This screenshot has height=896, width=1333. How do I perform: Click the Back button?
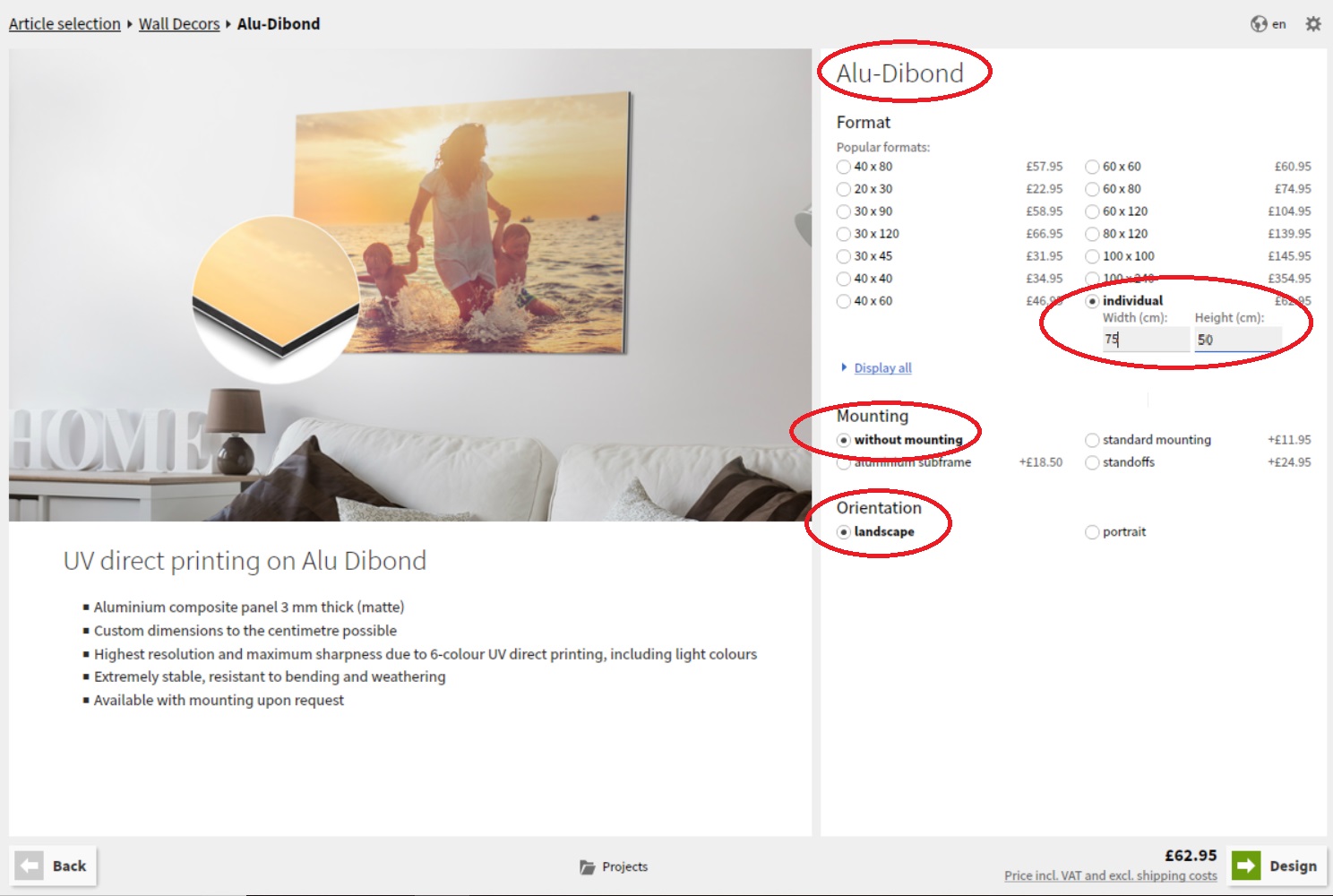54,866
